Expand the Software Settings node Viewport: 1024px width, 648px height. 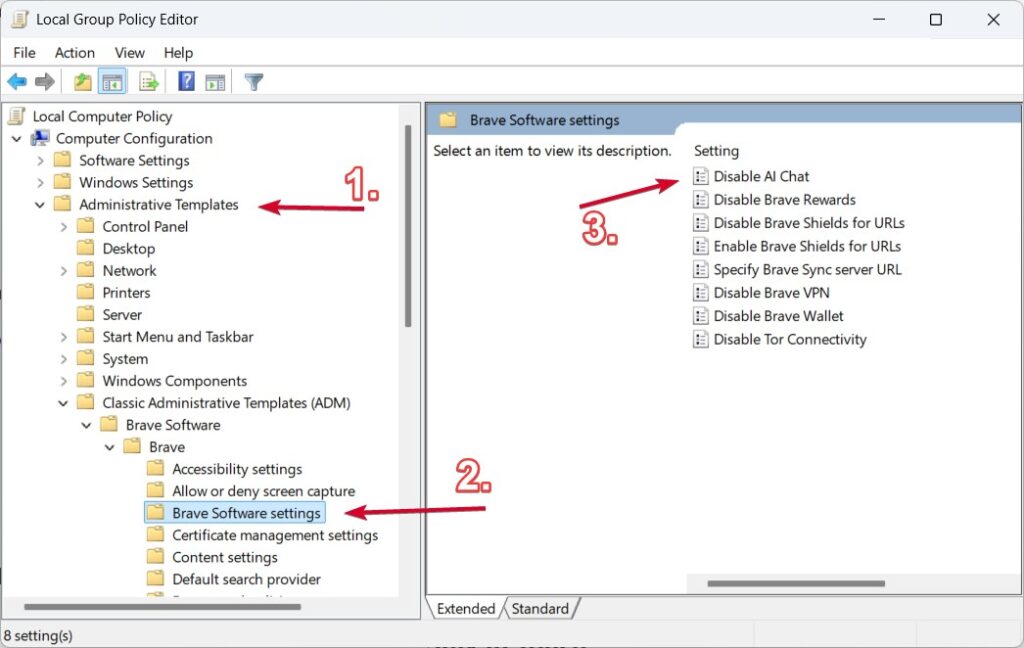pos(40,161)
